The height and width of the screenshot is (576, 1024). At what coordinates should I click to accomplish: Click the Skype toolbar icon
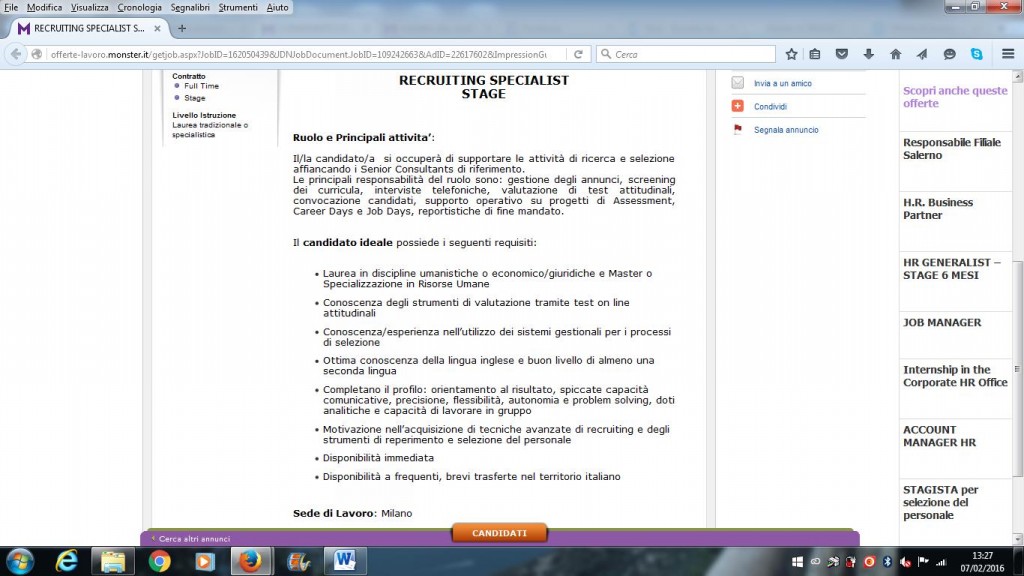976,54
